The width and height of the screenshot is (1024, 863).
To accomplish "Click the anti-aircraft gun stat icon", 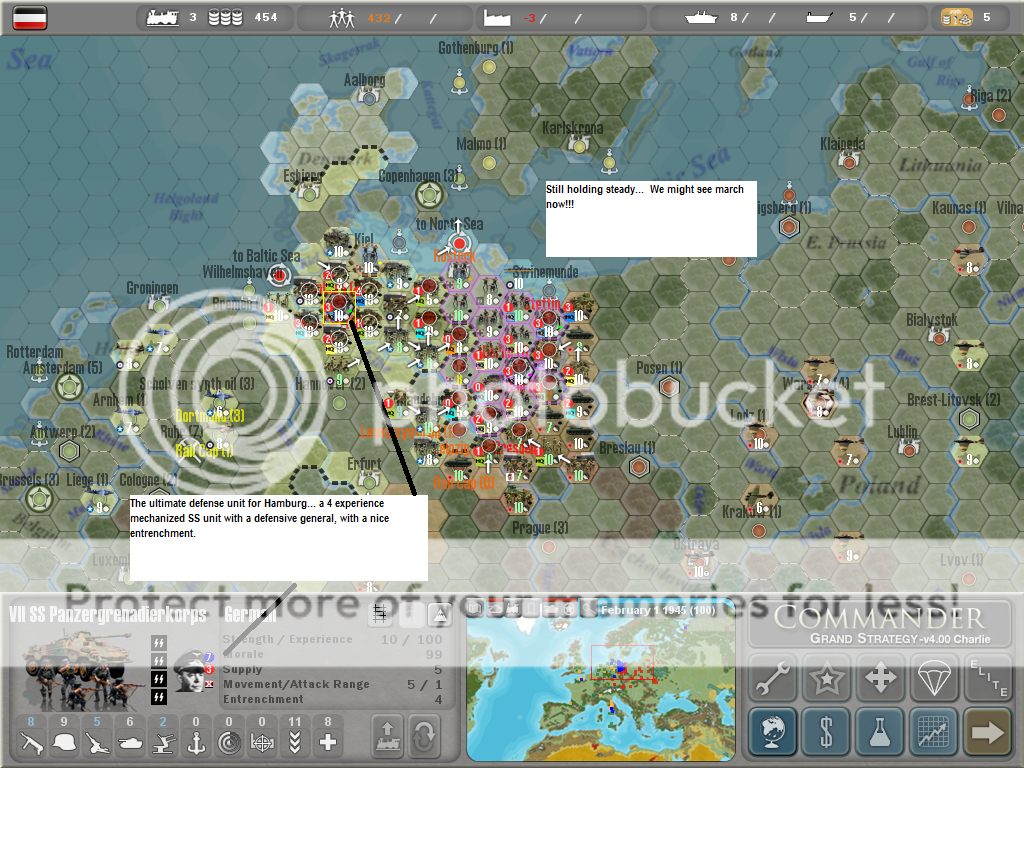I will click(163, 743).
